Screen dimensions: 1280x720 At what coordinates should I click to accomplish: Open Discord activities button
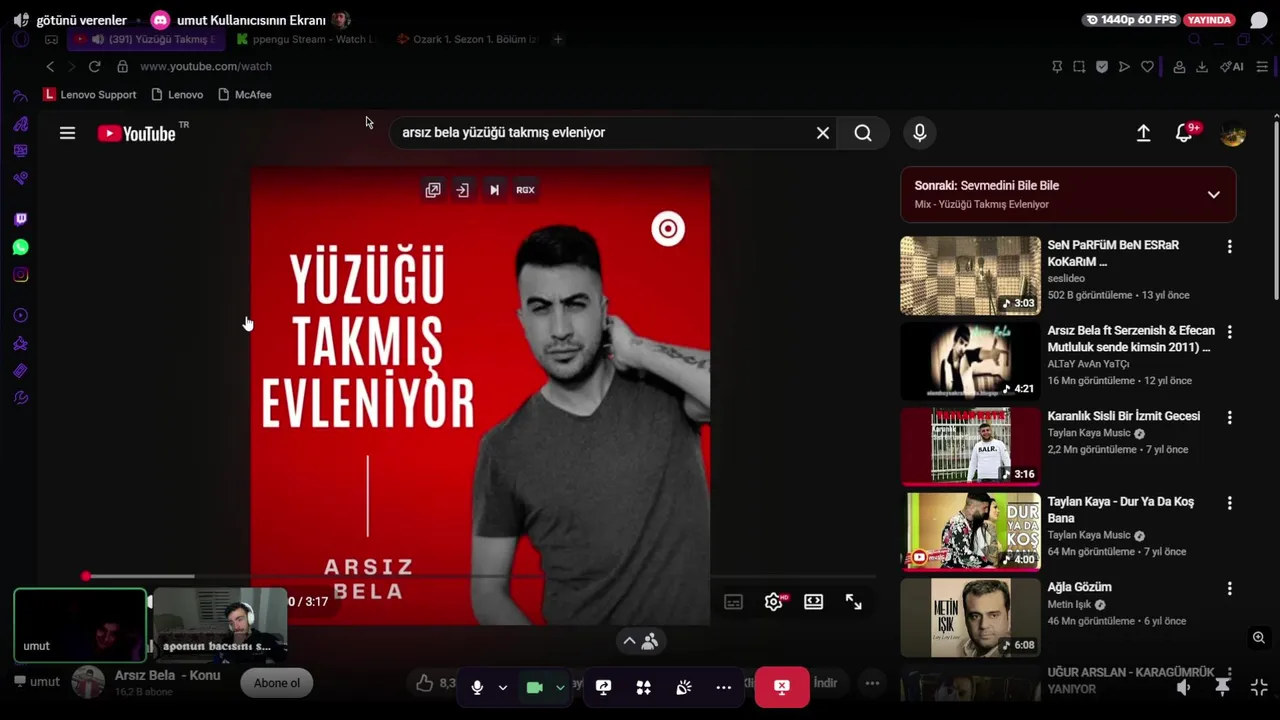click(644, 687)
